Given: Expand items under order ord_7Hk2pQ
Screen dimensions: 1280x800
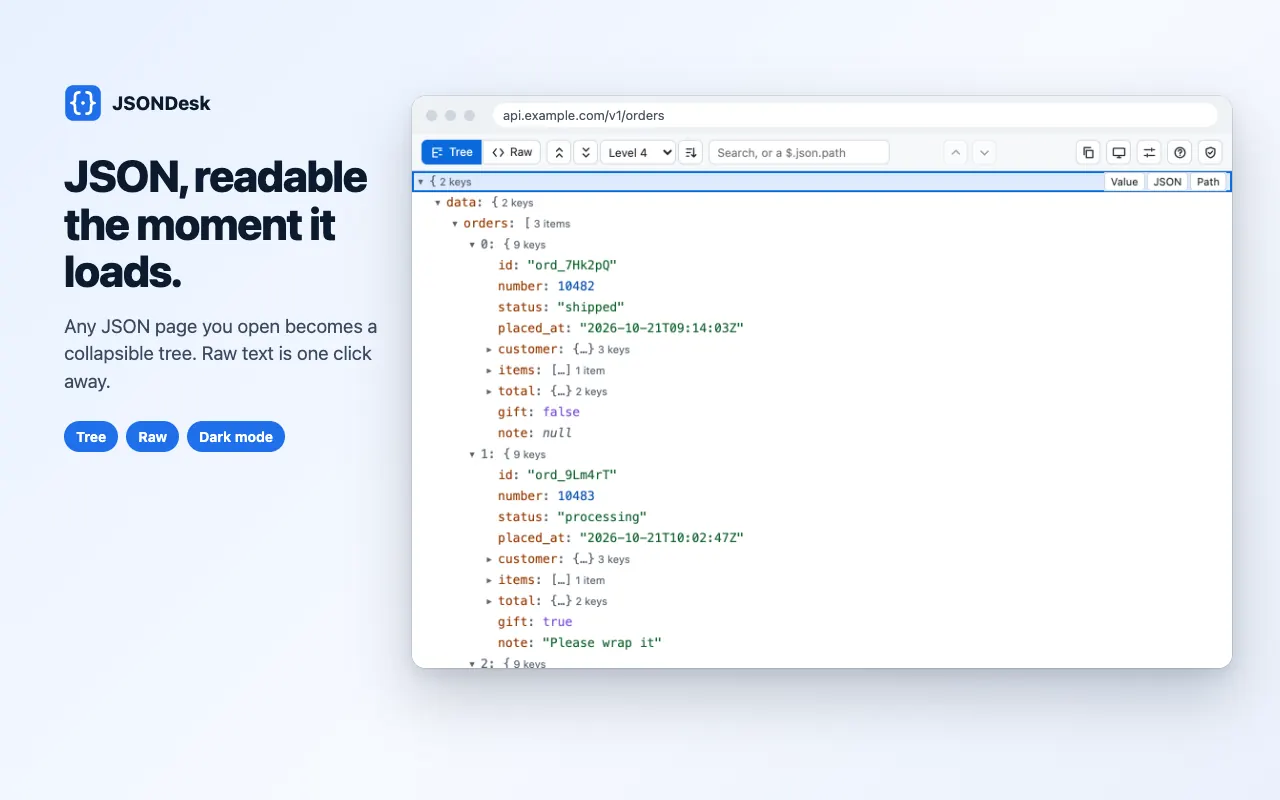Looking at the screenshot, I should click(x=490, y=371).
